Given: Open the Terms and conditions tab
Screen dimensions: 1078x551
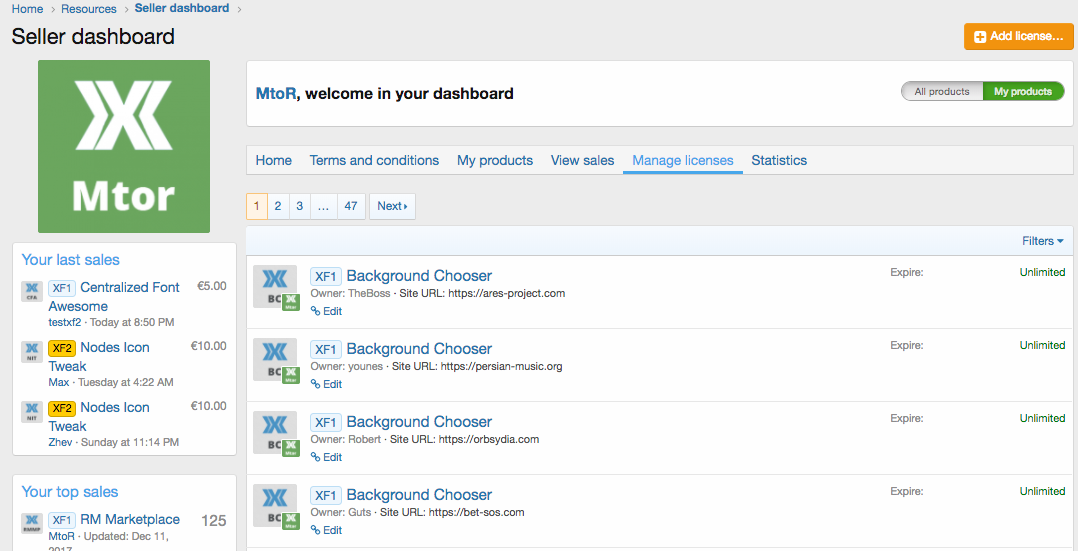Looking at the screenshot, I should point(374,160).
